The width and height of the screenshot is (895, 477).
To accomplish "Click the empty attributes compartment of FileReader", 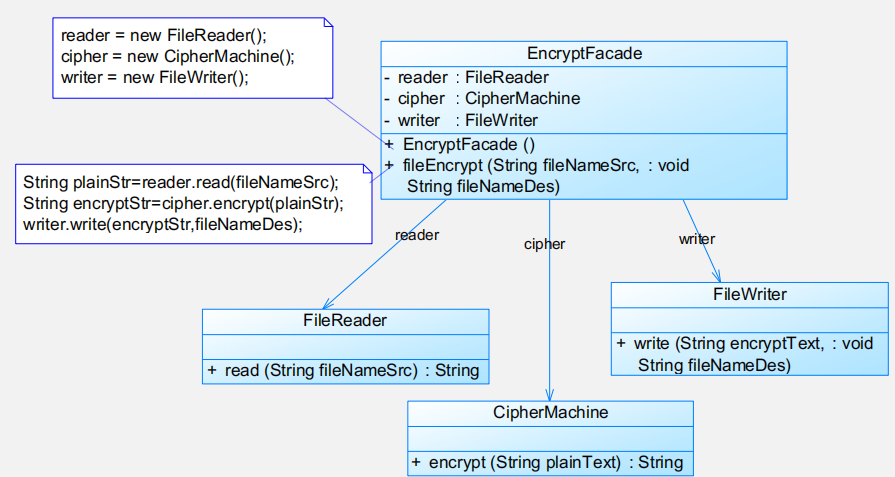I will coord(345,347).
